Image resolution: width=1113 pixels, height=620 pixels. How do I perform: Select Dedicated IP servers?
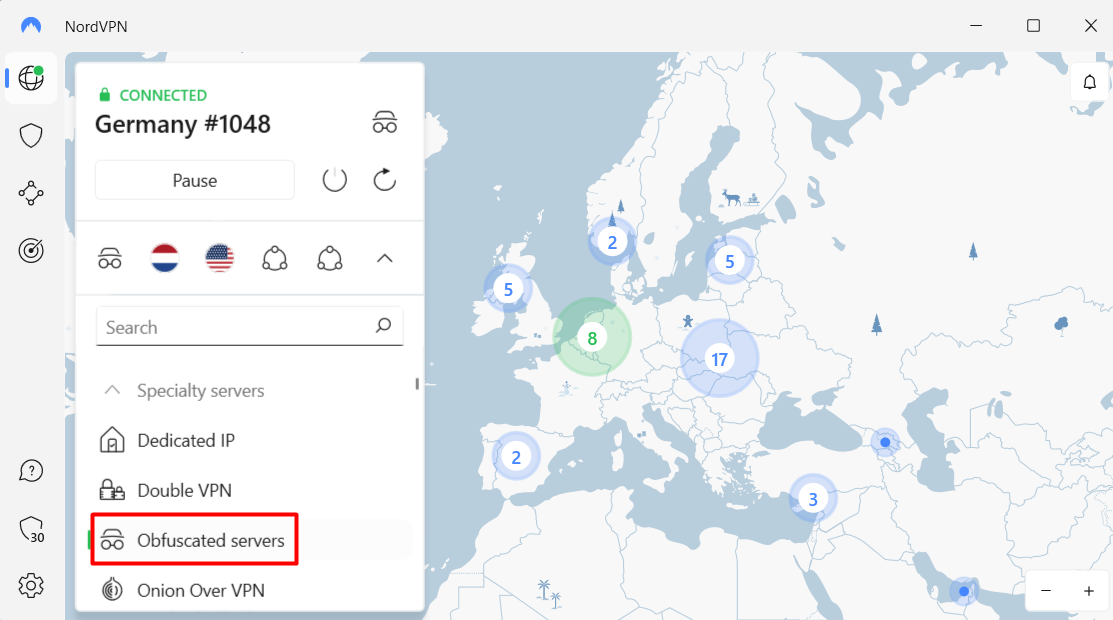[x=186, y=440]
